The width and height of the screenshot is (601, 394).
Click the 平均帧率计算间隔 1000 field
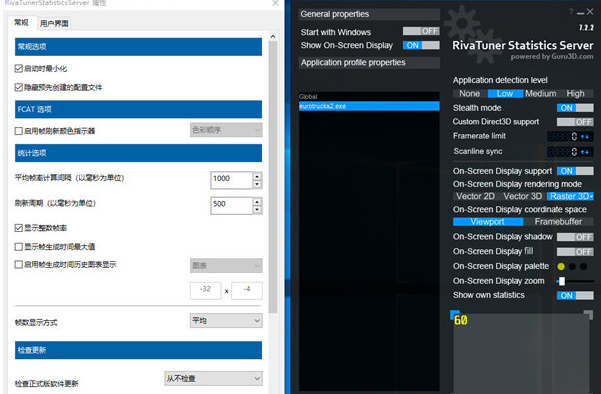pyautogui.click(x=232, y=180)
